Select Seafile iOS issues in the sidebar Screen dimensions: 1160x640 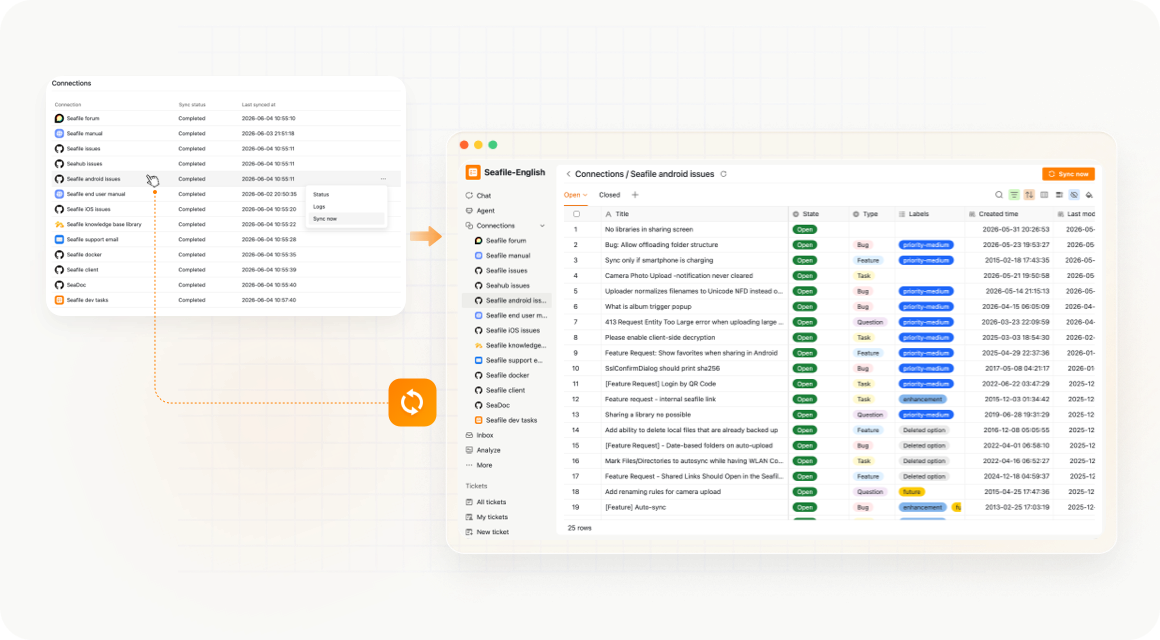pos(513,331)
